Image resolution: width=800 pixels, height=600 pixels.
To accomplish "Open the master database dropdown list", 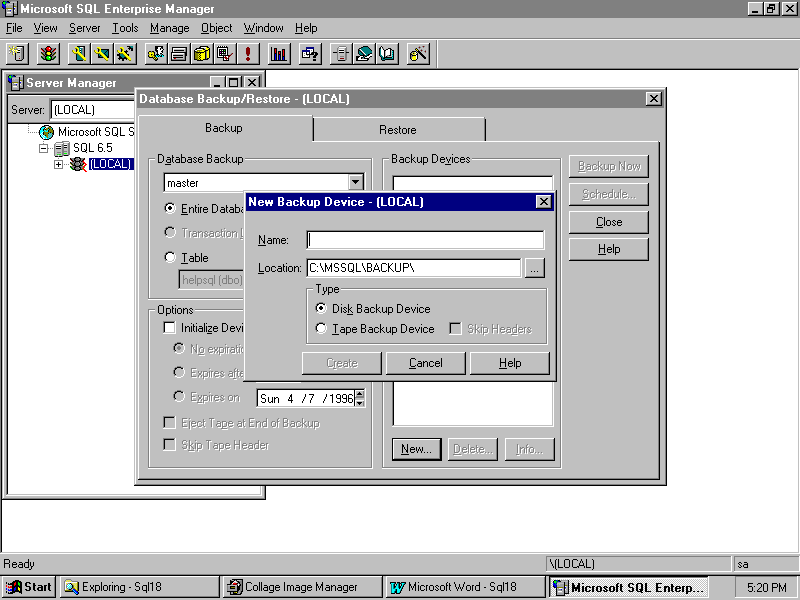I will (x=355, y=183).
